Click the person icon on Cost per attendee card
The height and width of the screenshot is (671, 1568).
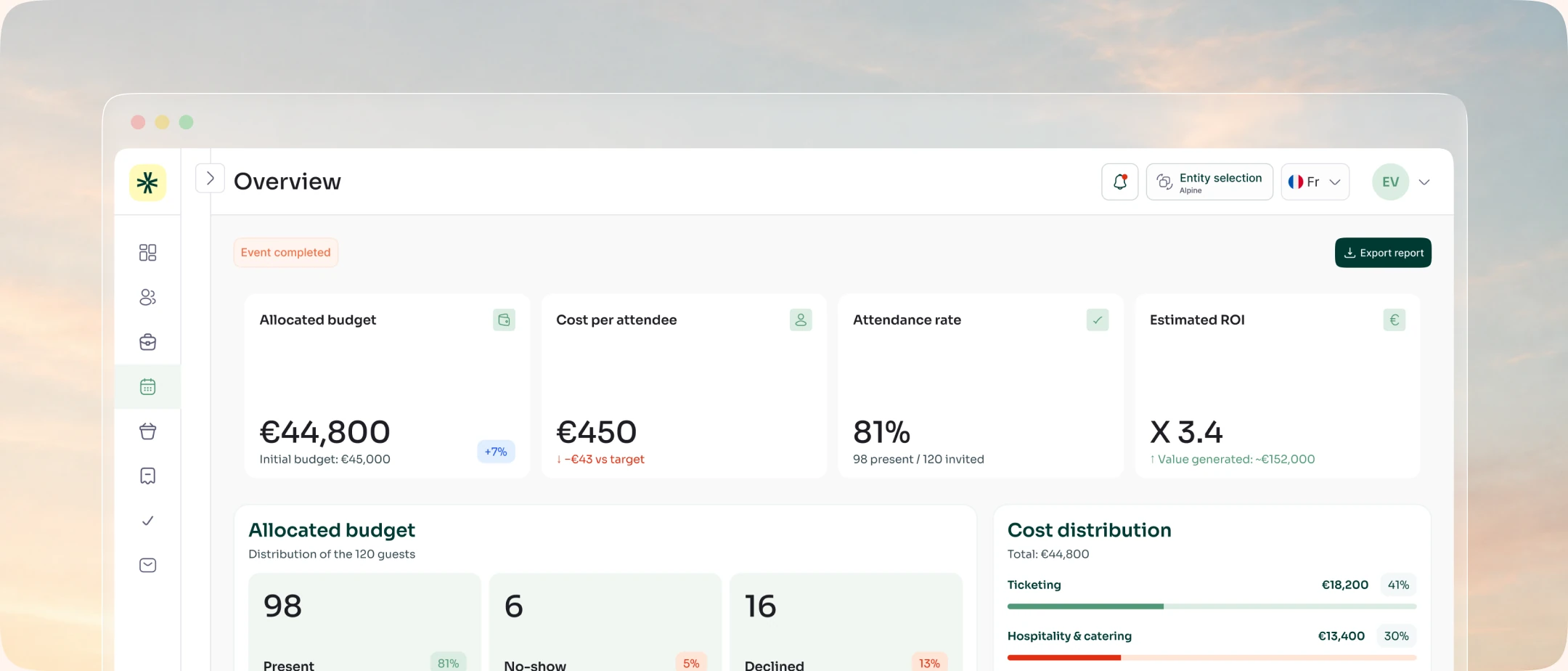tap(801, 320)
